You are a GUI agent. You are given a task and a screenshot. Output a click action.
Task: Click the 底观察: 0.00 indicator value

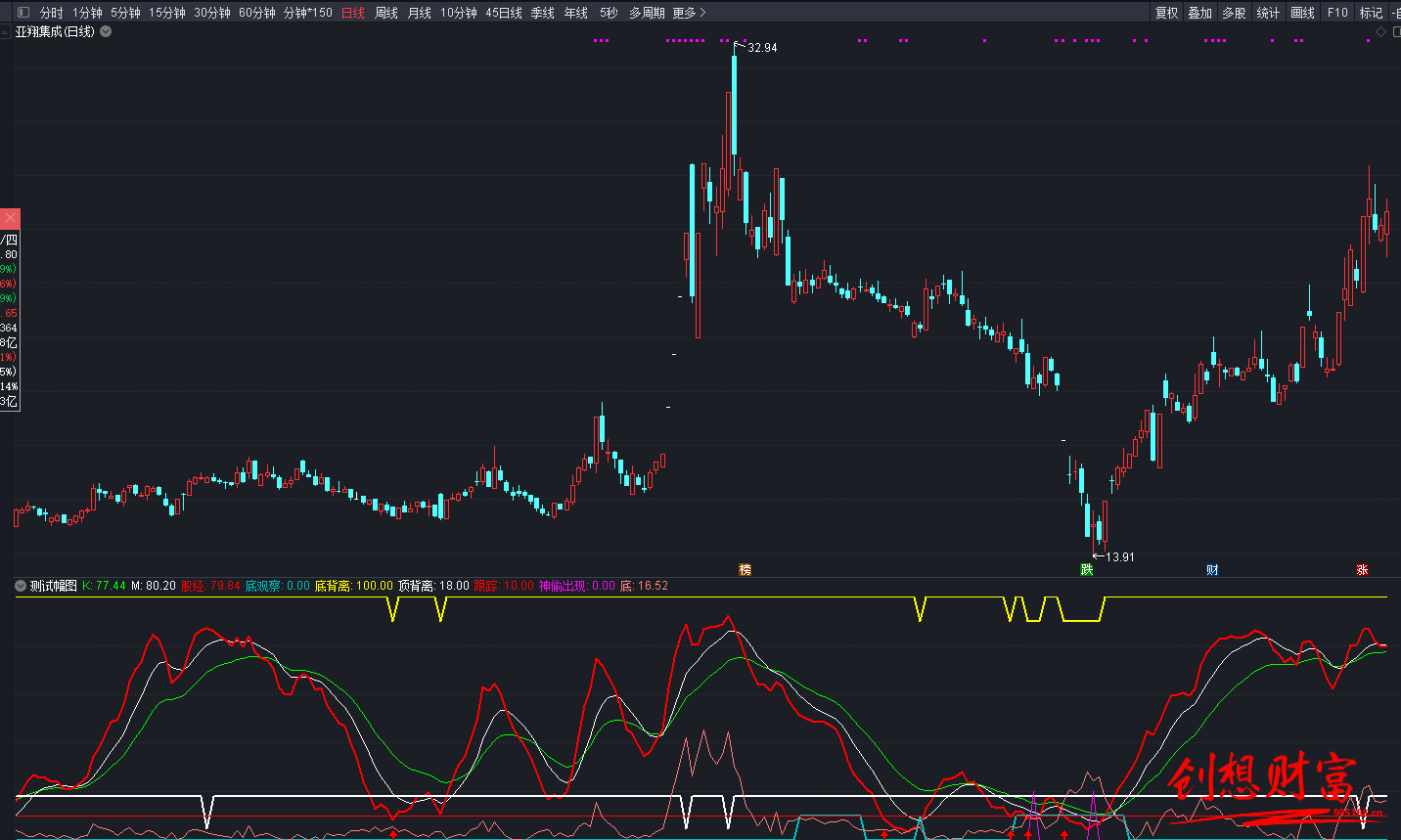pyautogui.click(x=277, y=586)
